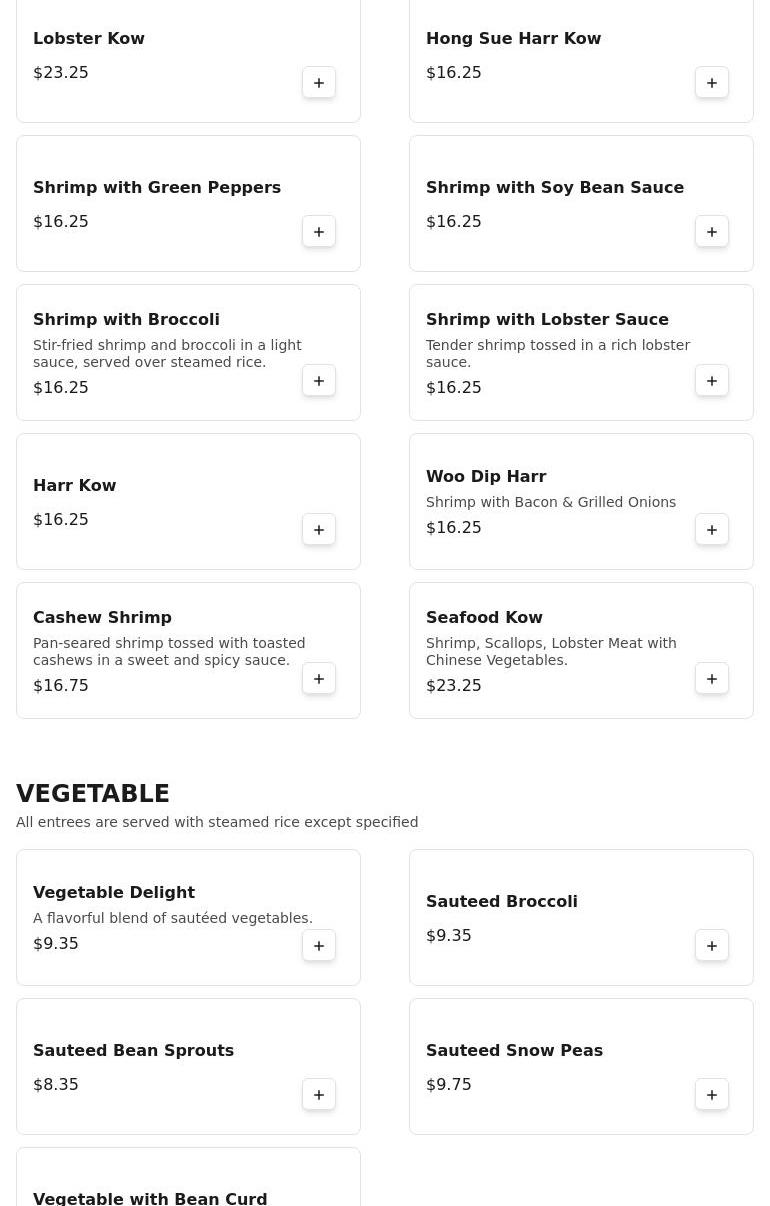This screenshot has width=770, height=1206.
Task: Add Hong Sue Harr Kow to cart
Action: coord(712,83)
